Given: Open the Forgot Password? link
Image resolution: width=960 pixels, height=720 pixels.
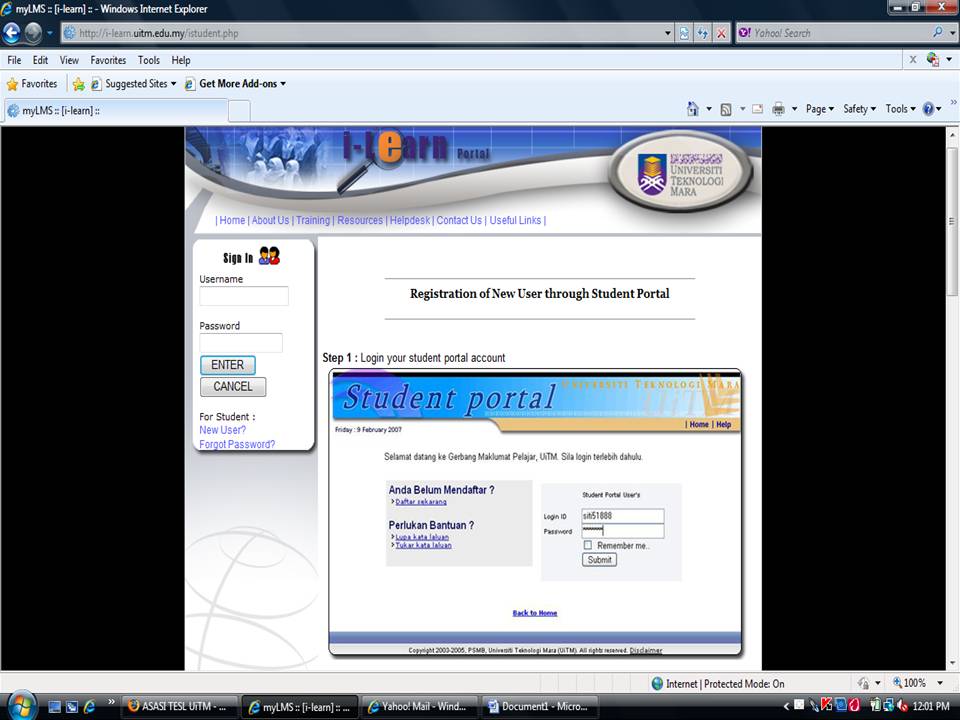Looking at the screenshot, I should (237, 444).
